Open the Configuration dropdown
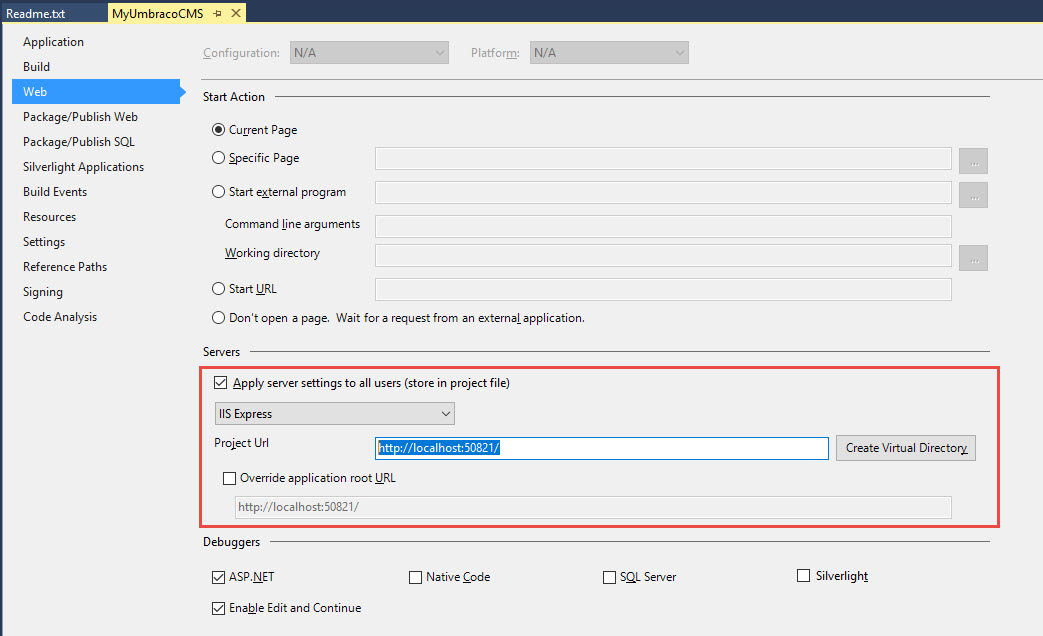Viewport: 1043px width, 636px height. tap(368, 53)
